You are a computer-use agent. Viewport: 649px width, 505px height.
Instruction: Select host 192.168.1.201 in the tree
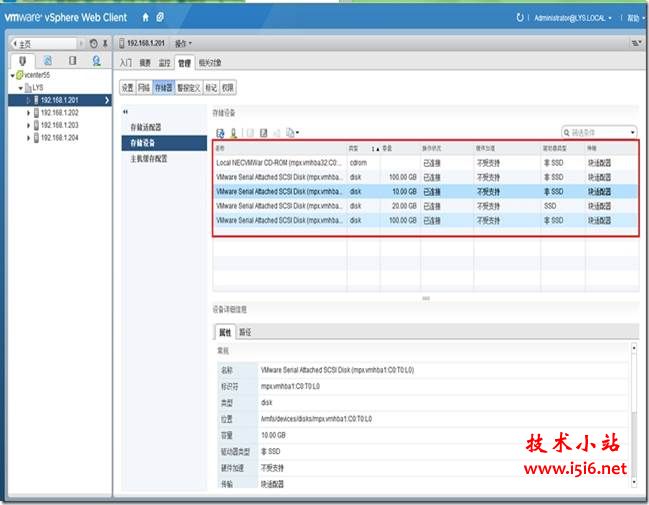coord(60,100)
